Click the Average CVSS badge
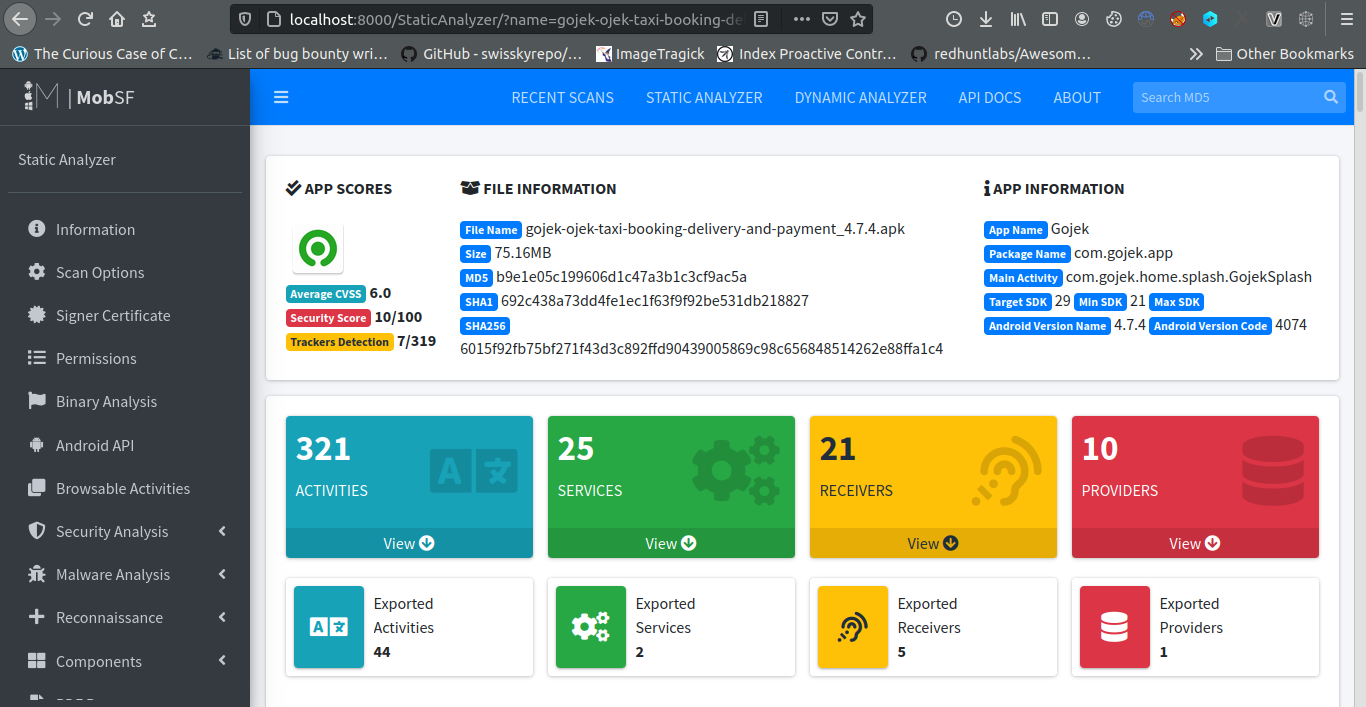The image size is (1366, 707). coord(326,294)
